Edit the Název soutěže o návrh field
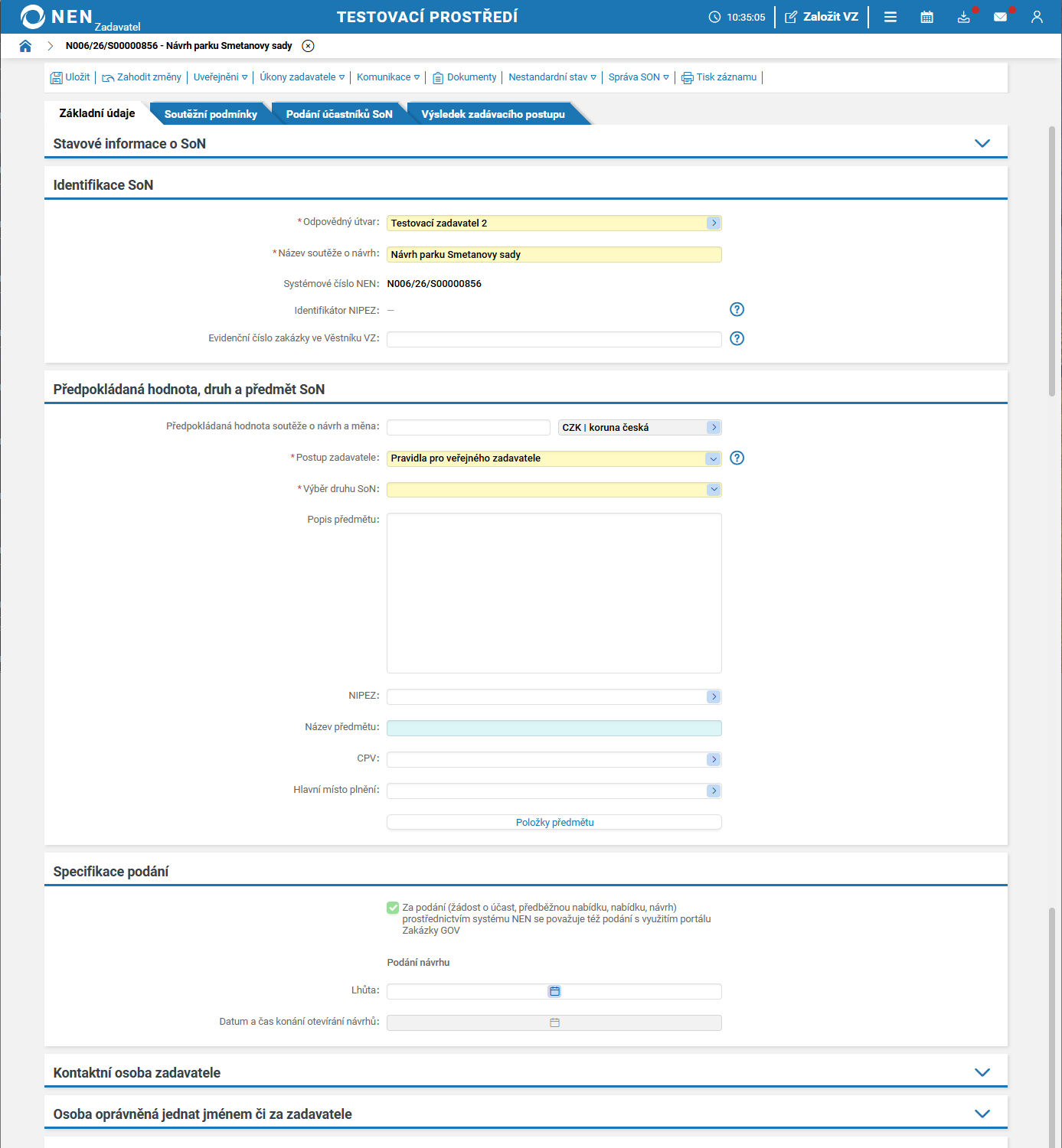 (x=554, y=254)
